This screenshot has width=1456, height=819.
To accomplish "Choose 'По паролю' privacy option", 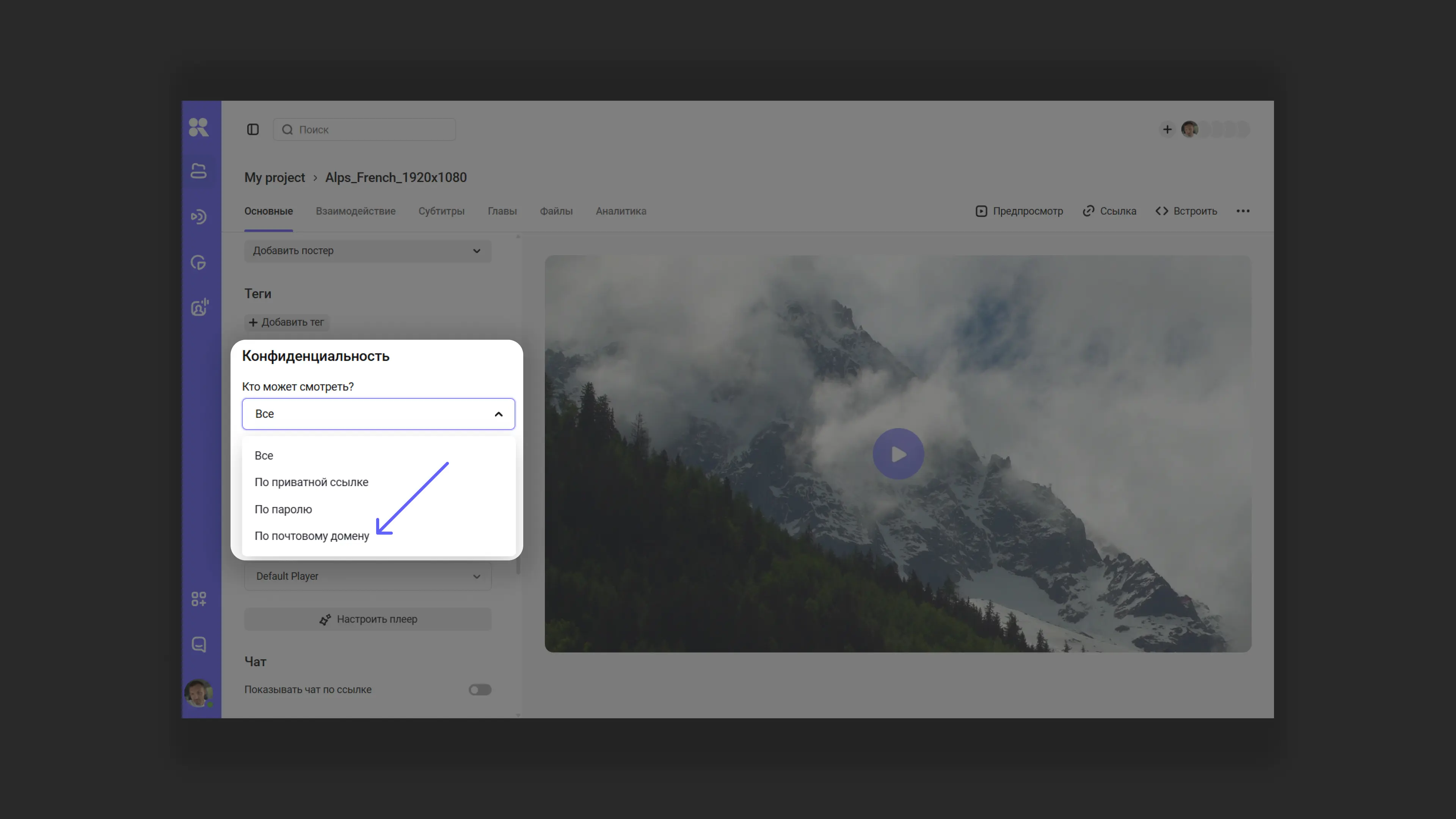I will click(283, 509).
